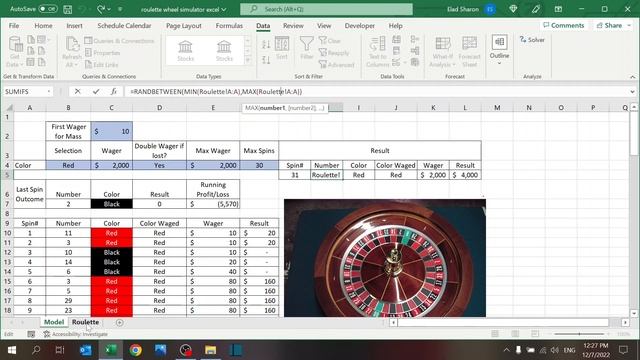The width and height of the screenshot is (640, 360).
Task: Click Text to Columns icon
Action: (x=378, y=51)
